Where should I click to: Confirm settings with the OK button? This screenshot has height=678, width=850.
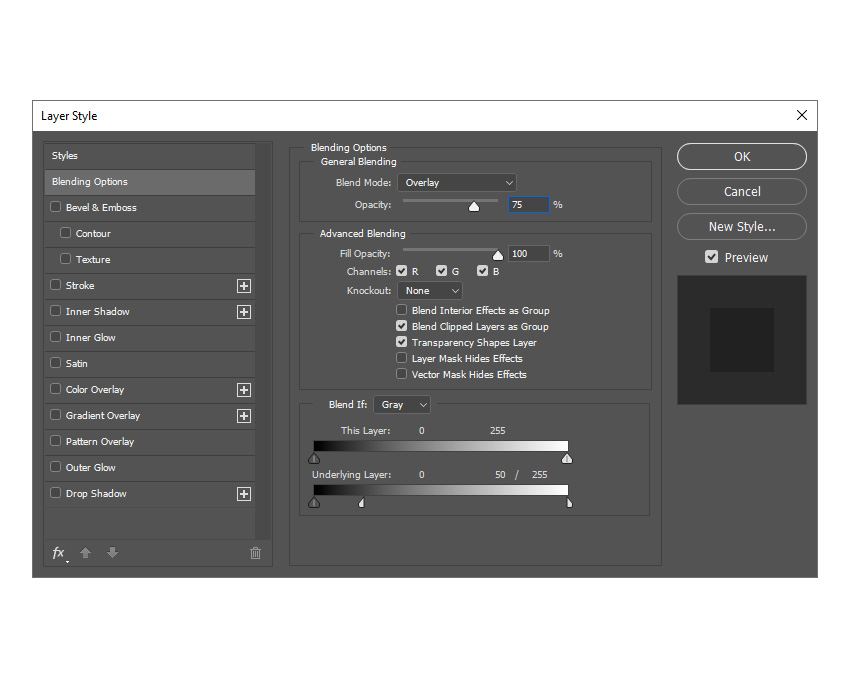pyautogui.click(x=741, y=156)
